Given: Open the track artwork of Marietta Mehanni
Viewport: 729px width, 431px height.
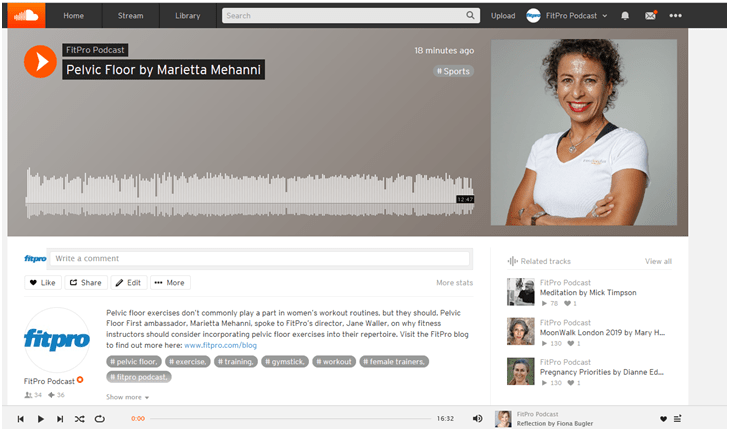Looking at the screenshot, I should pyautogui.click(x=584, y=132).
